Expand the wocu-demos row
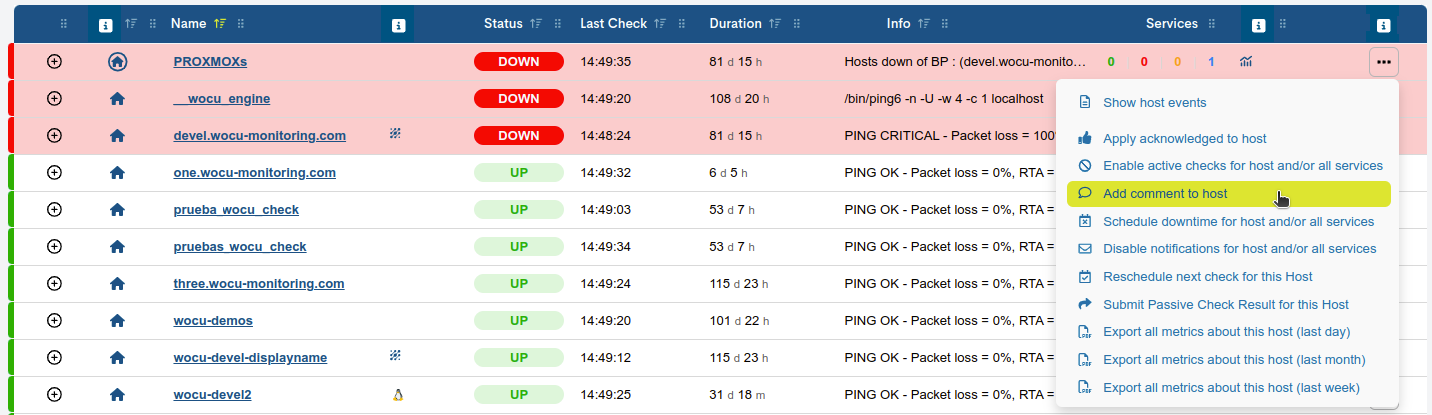The image size is (1432, 415). click(55, 320)
